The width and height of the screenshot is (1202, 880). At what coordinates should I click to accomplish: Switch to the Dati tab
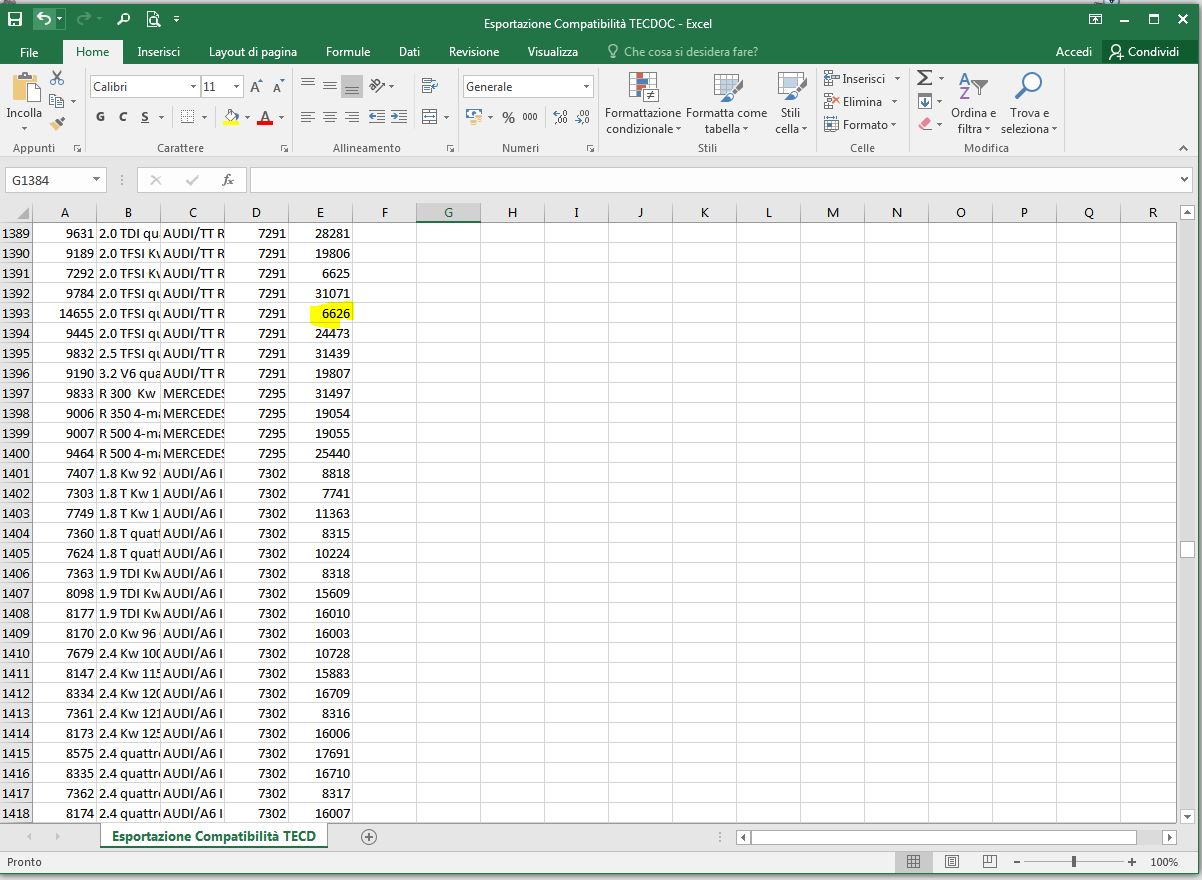[410, 52]
